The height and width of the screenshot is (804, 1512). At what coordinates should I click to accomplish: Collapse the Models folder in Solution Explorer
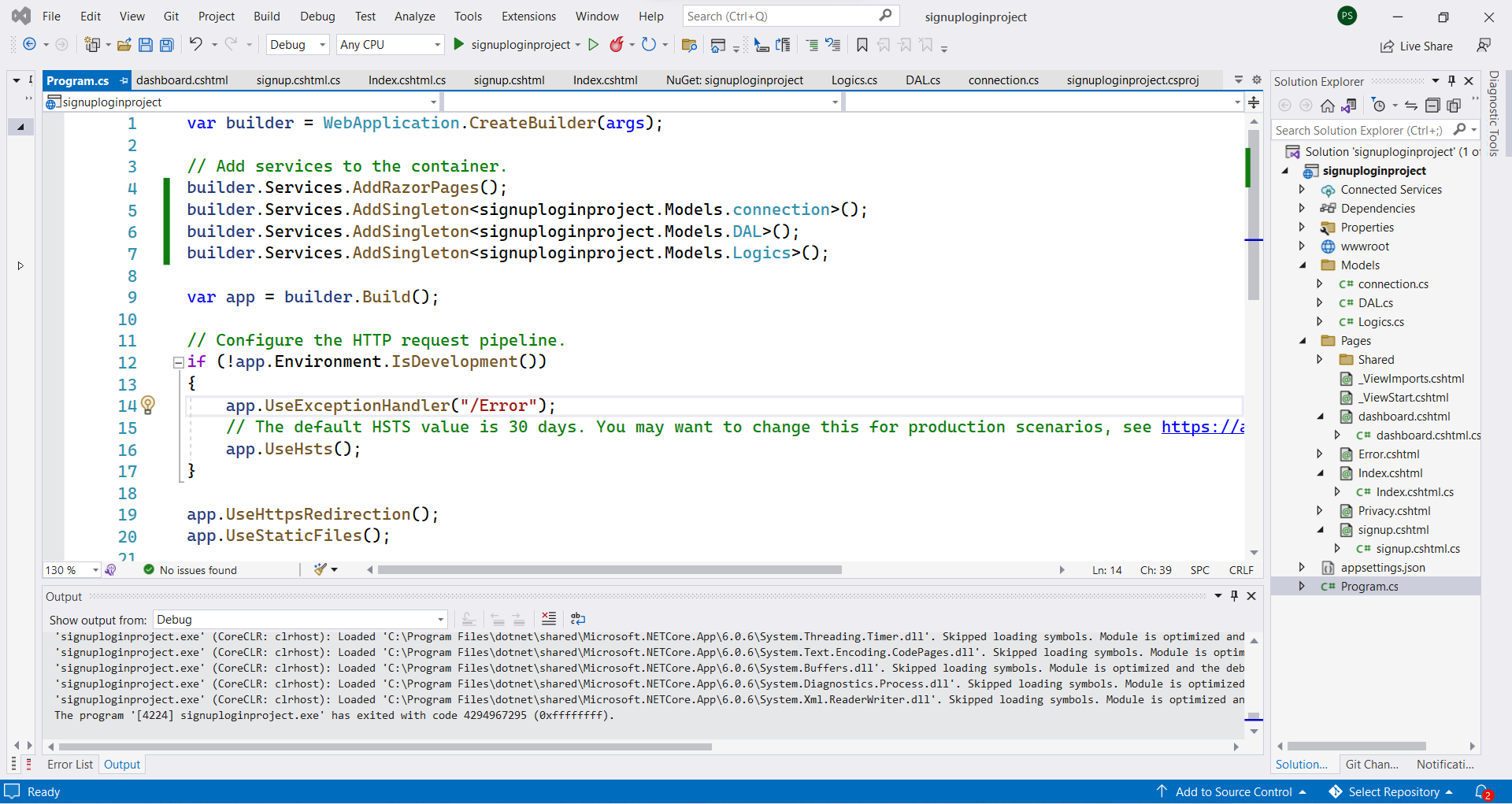tap(1303, 265)
